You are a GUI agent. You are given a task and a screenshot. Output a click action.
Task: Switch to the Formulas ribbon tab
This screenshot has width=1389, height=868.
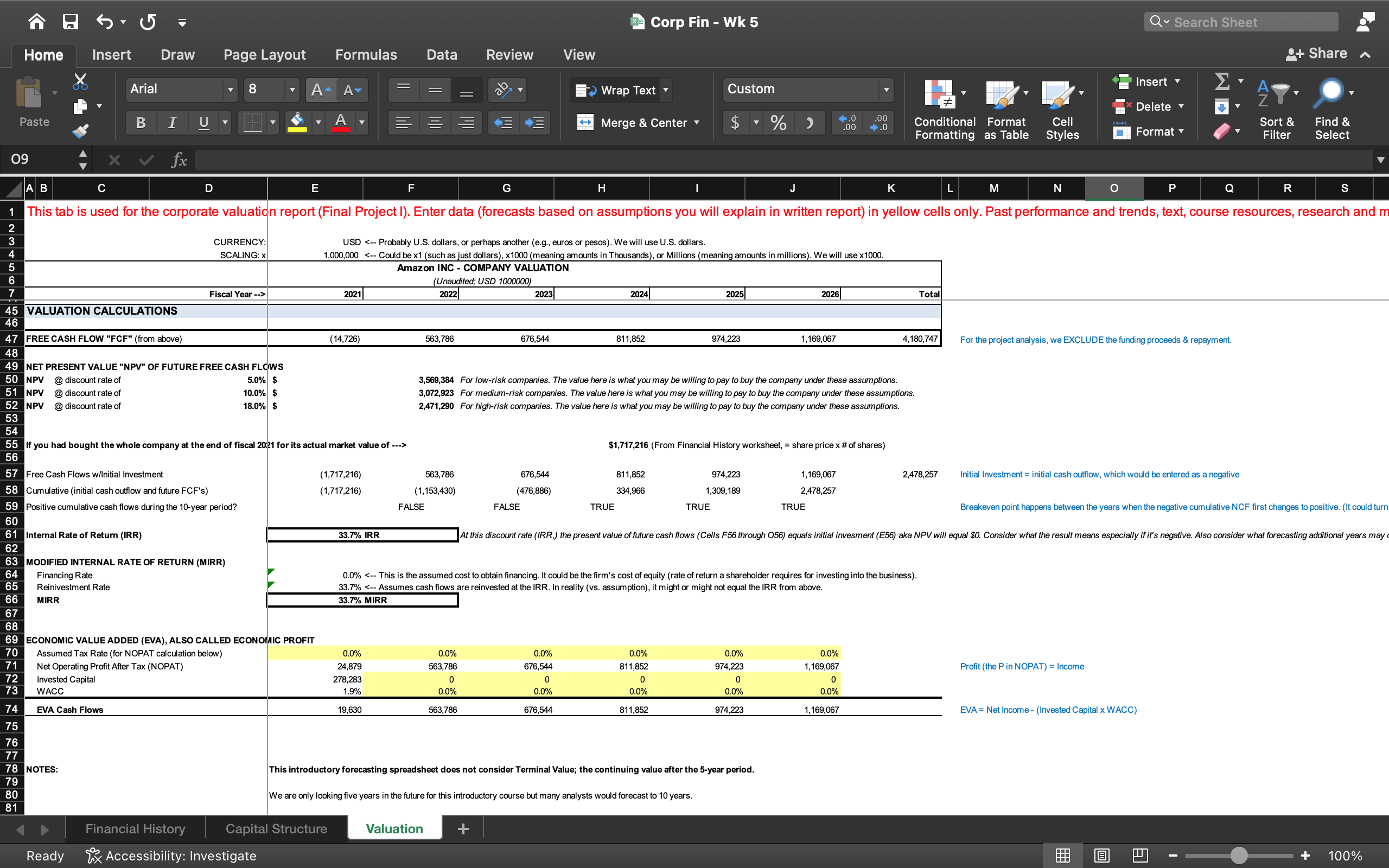(x=366, y=55)
